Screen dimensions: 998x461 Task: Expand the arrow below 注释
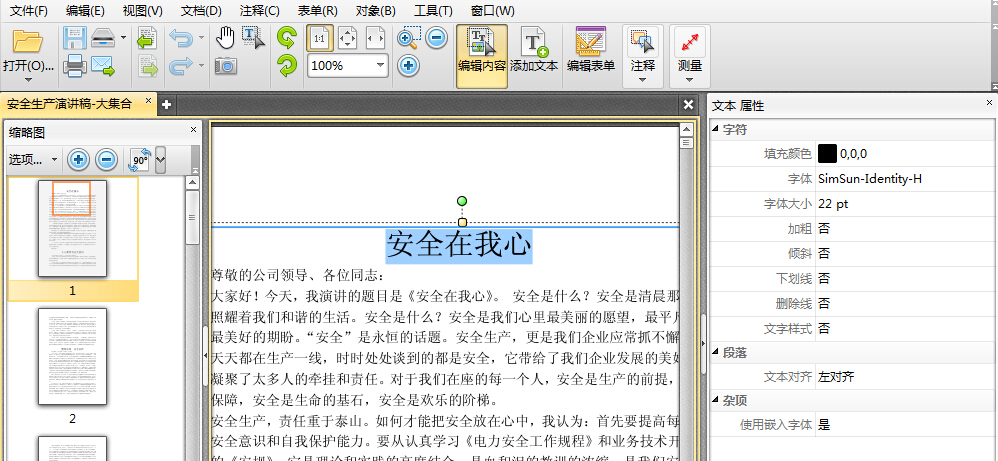click(642, 80)
